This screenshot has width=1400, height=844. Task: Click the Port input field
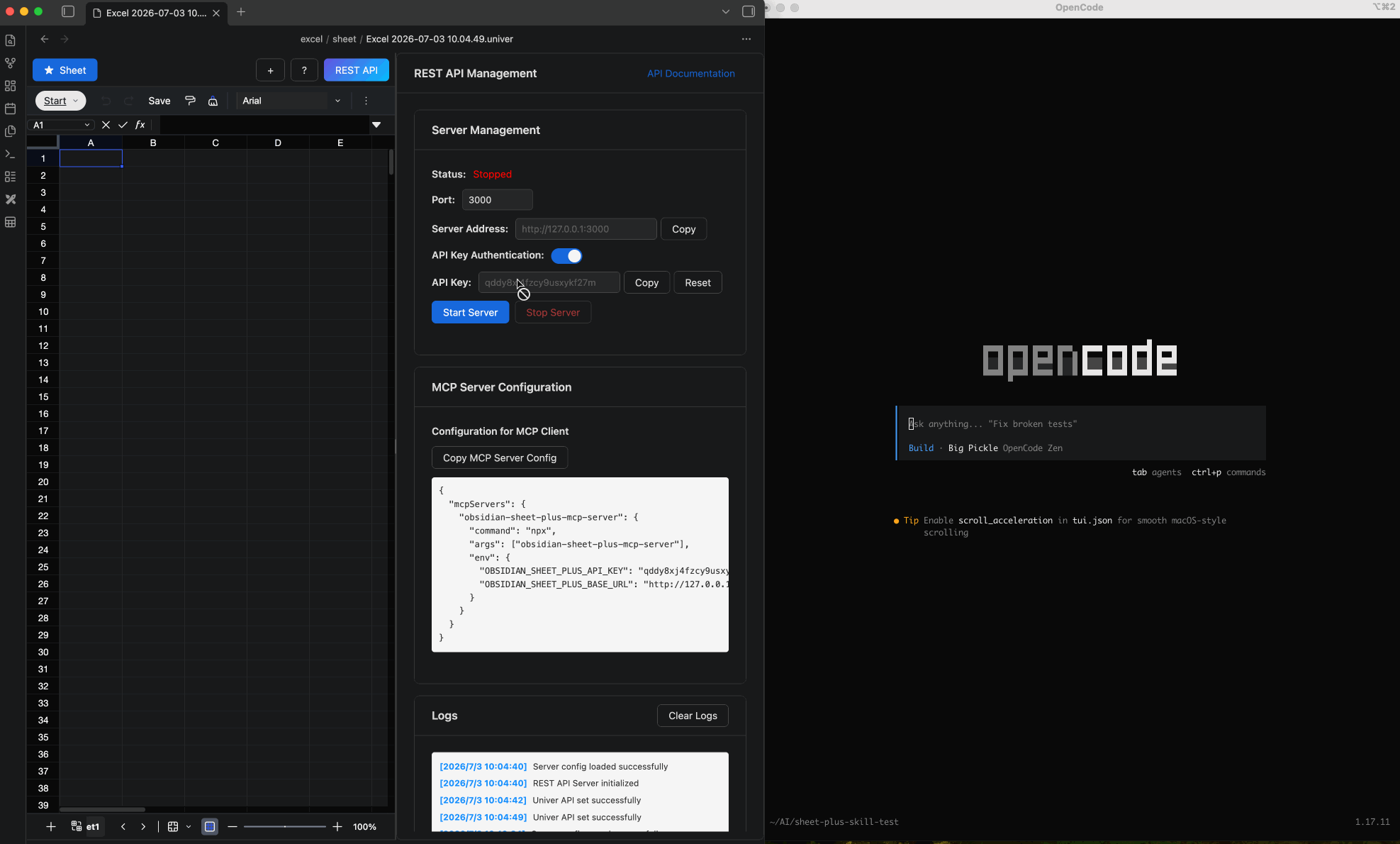[x=497, y=200]
